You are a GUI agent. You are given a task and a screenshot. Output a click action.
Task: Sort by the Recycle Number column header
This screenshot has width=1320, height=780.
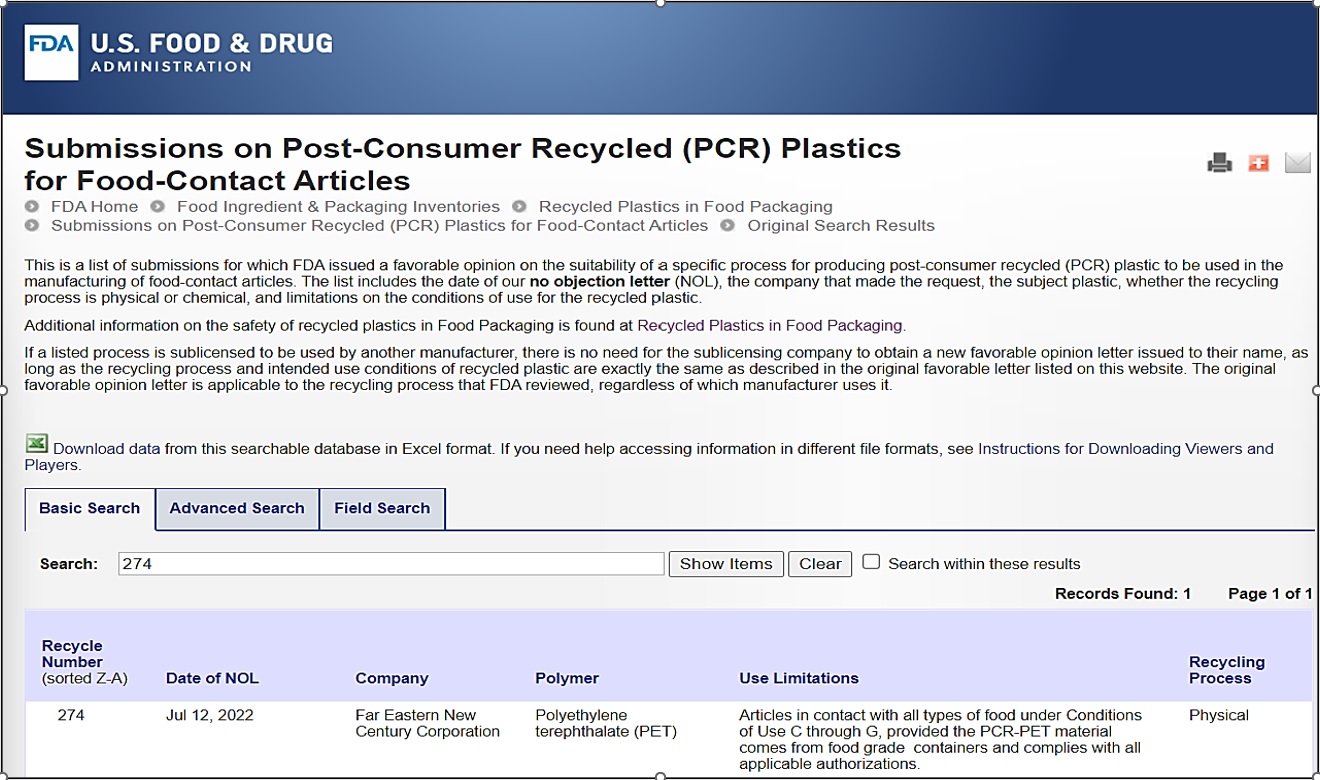point(72,654)
